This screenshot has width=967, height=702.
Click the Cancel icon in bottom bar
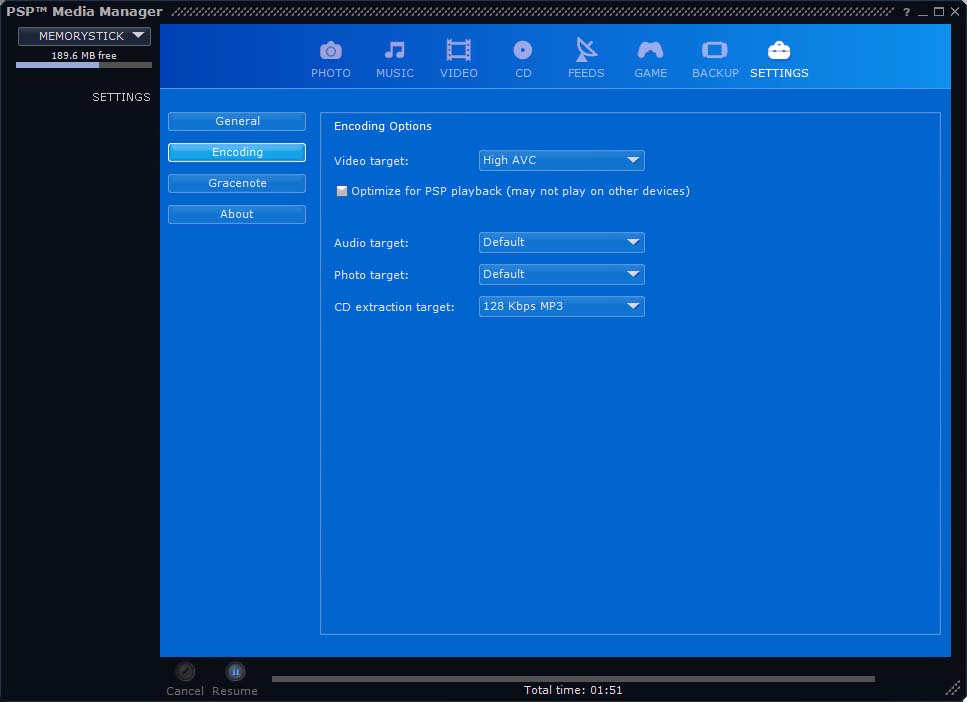pos(185,671)
